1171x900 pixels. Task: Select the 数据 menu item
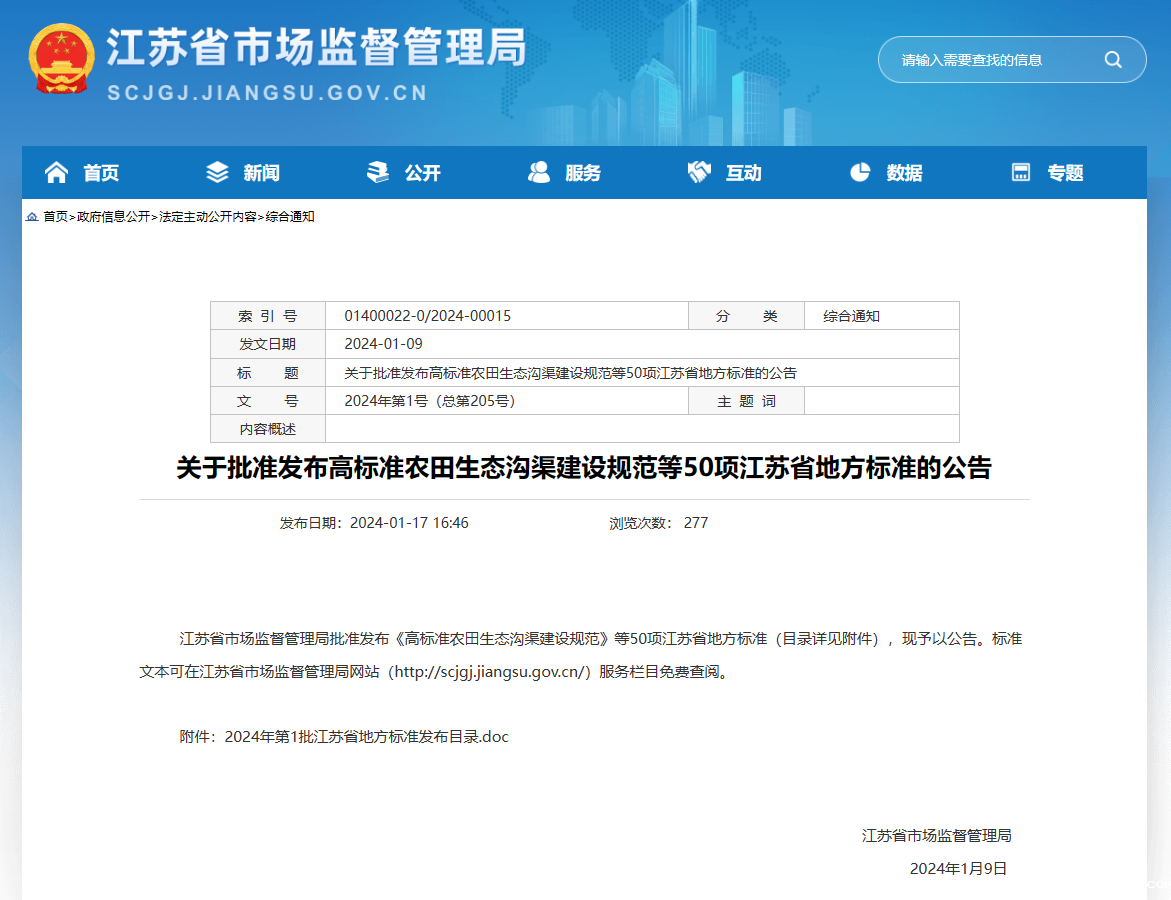(x=904, y=173)
